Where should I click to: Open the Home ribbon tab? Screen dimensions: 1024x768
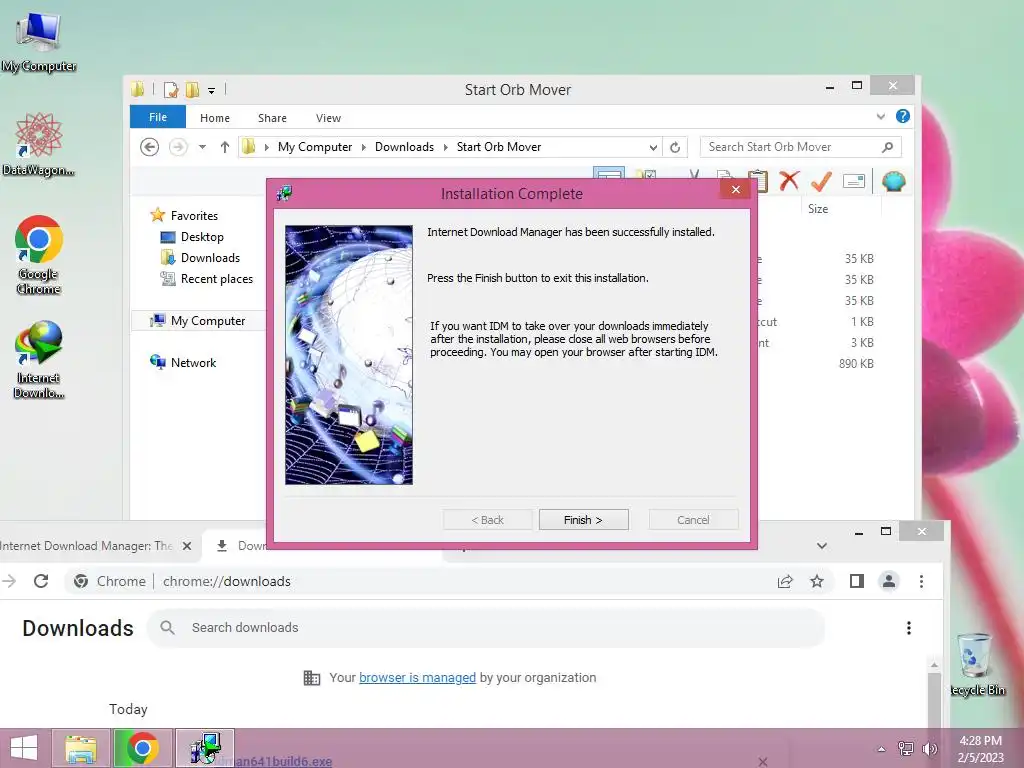(215, 118)
